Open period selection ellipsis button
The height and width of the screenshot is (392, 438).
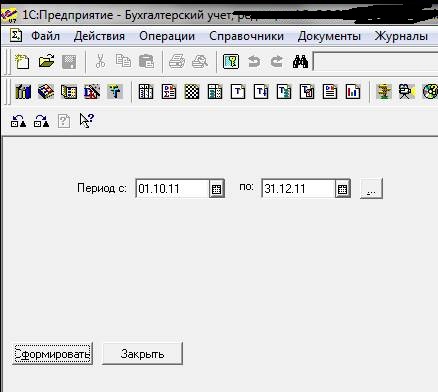[371, 189]
